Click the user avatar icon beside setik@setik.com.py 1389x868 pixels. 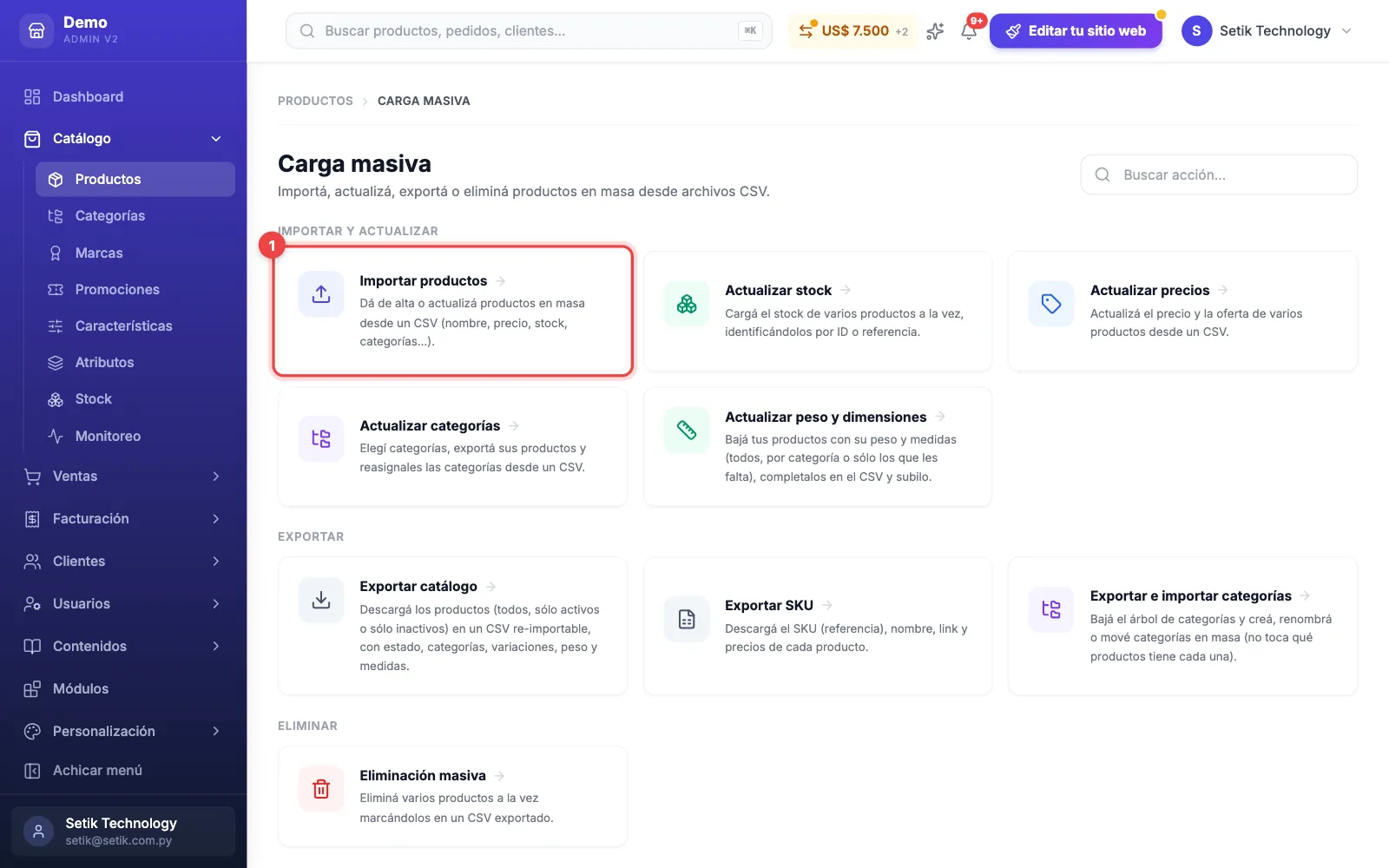point(38,832)
